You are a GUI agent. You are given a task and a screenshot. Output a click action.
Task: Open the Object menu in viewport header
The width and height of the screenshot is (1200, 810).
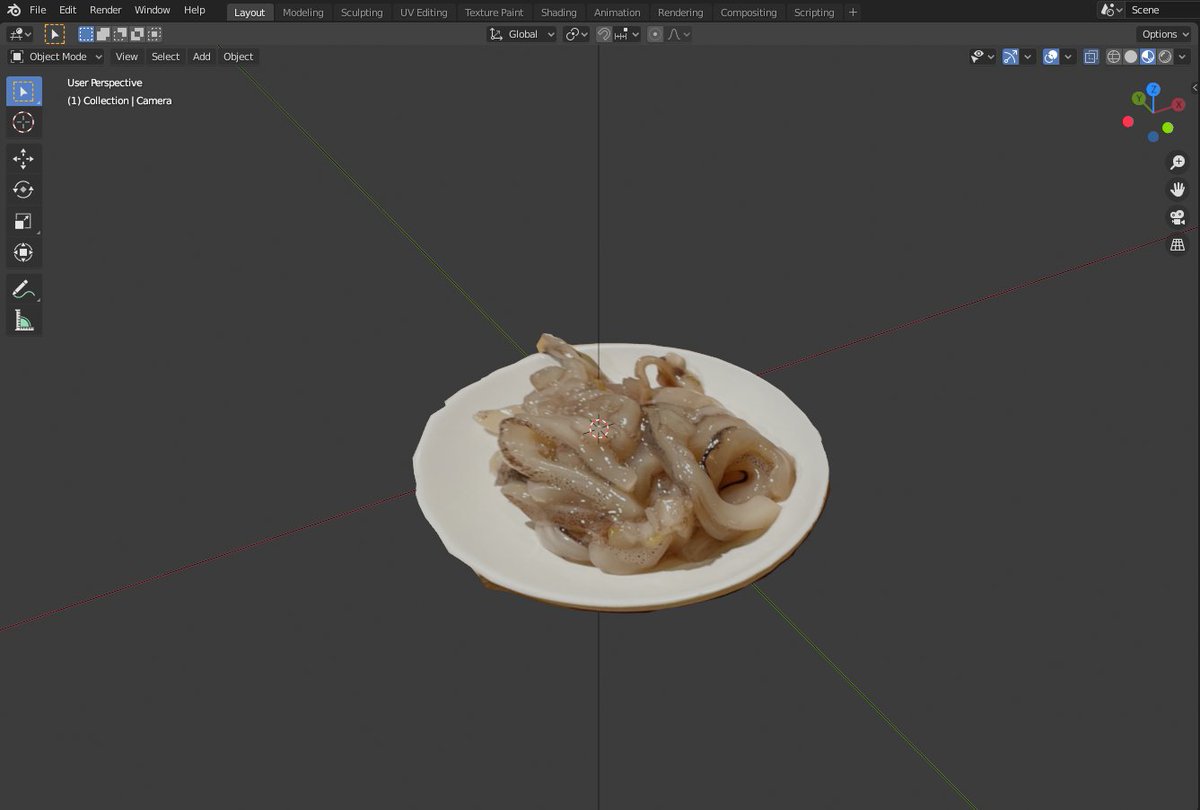(238, 56)
